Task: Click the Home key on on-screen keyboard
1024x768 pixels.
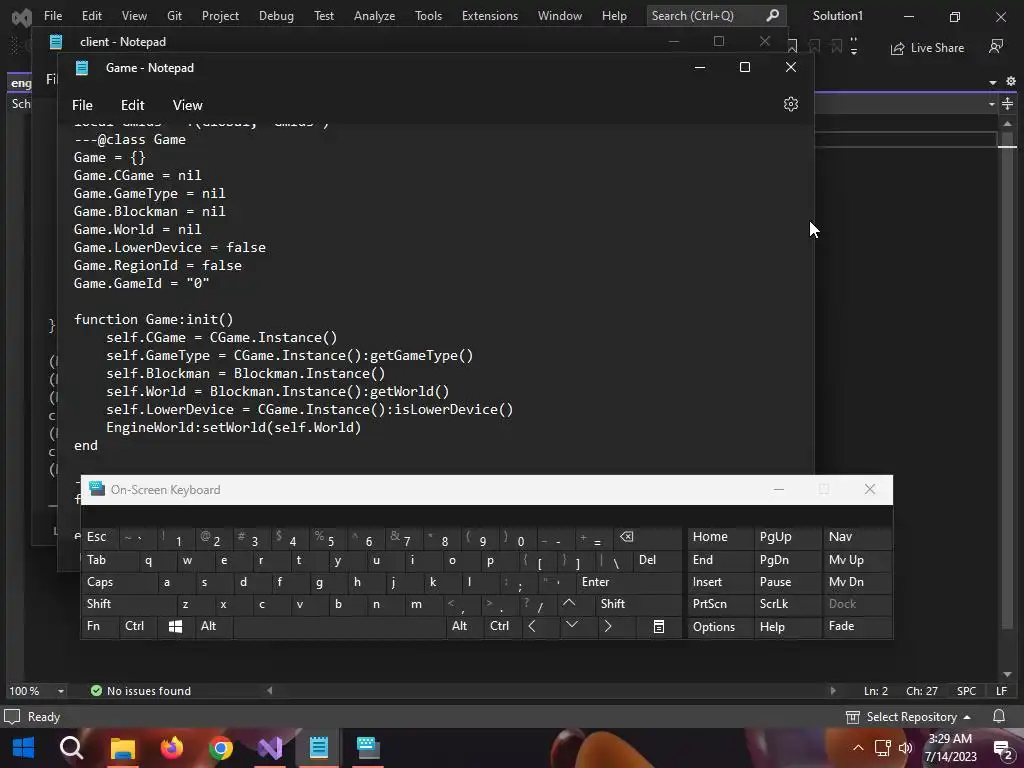Action: pos(720,537)
